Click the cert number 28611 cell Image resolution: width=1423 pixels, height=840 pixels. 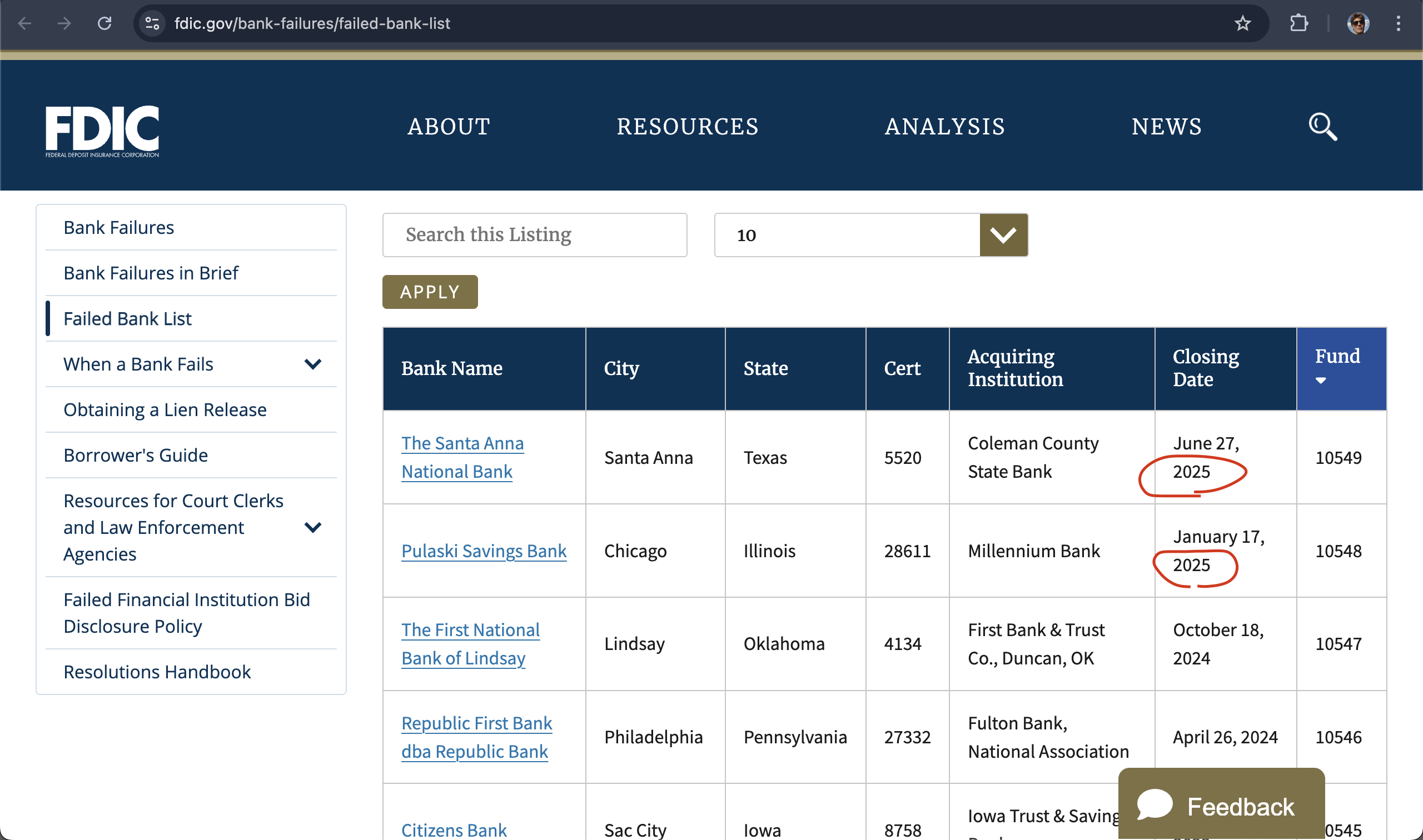[x=907, y=551]
